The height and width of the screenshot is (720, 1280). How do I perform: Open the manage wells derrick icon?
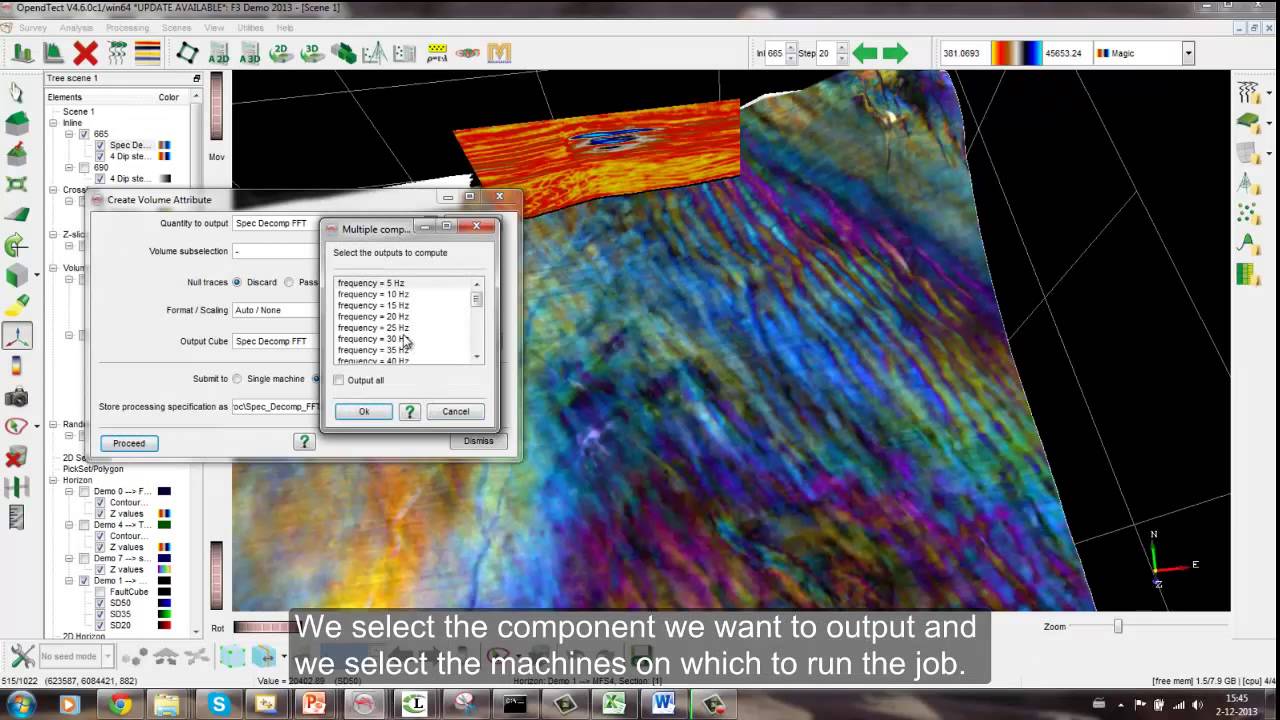(1247, 183)
